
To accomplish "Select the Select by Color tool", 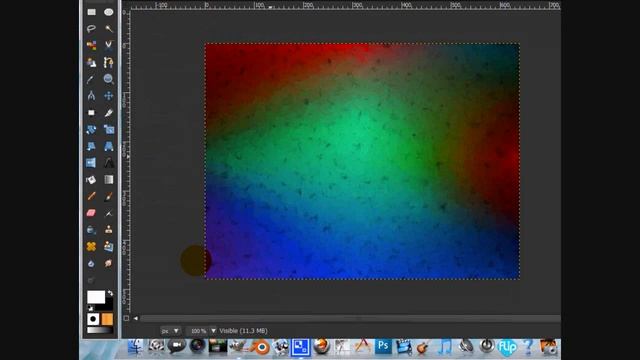I will click(91, 45).
